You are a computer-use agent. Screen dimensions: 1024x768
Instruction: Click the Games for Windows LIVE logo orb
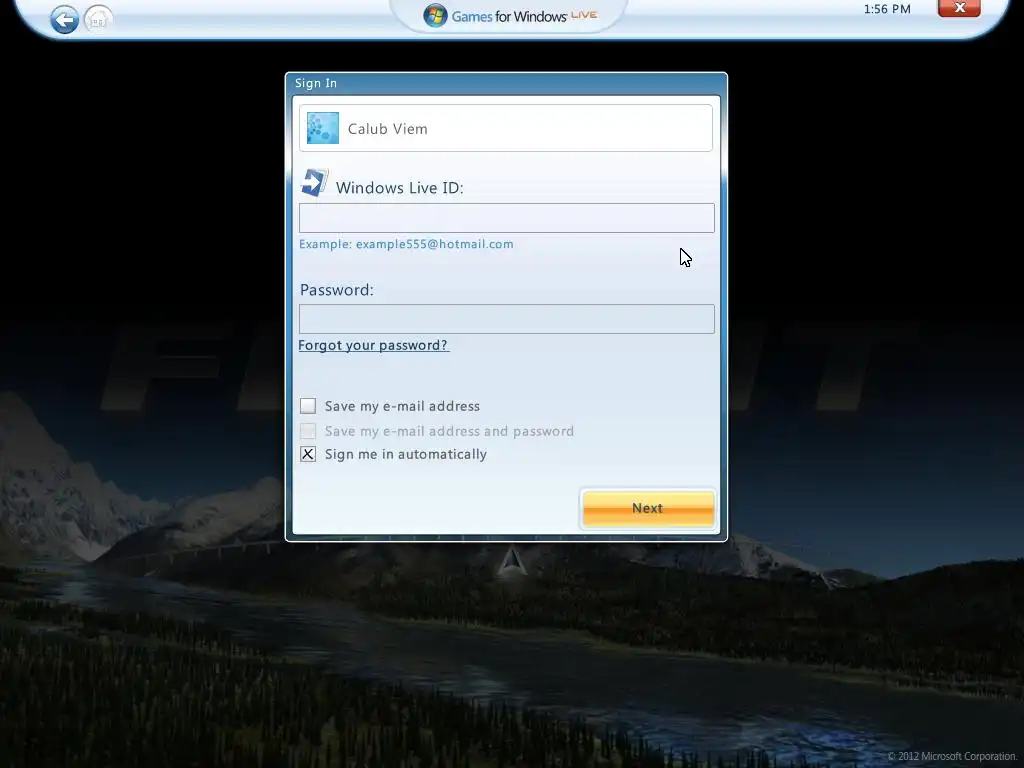pyautogui.click(x=435, y=16)
